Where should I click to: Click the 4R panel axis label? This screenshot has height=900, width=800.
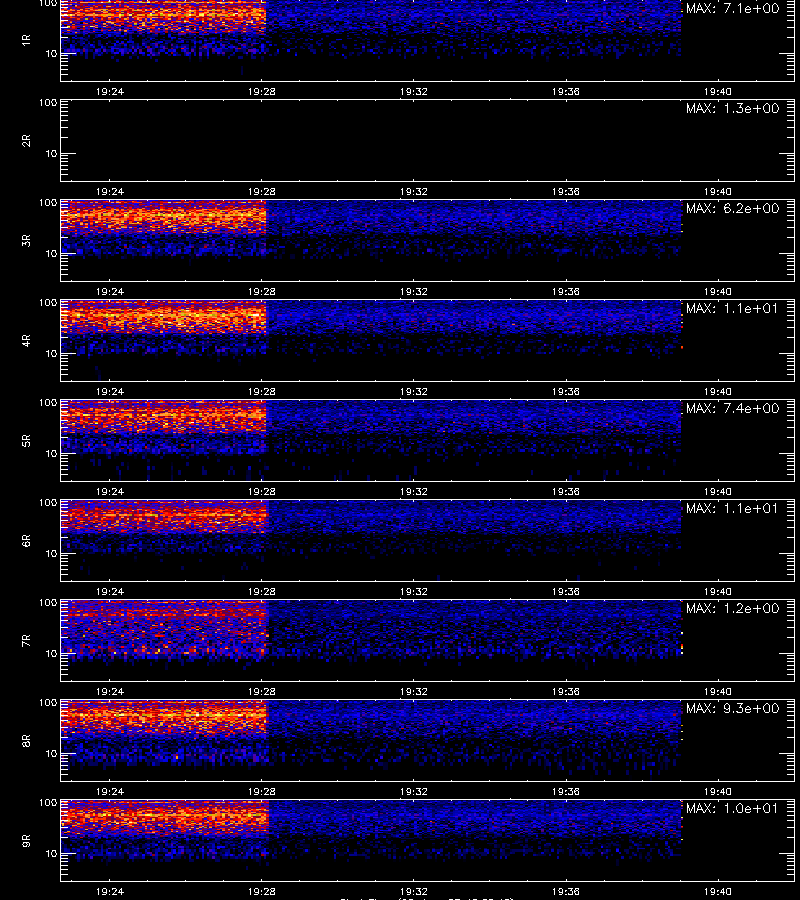[x=26, y=340]
